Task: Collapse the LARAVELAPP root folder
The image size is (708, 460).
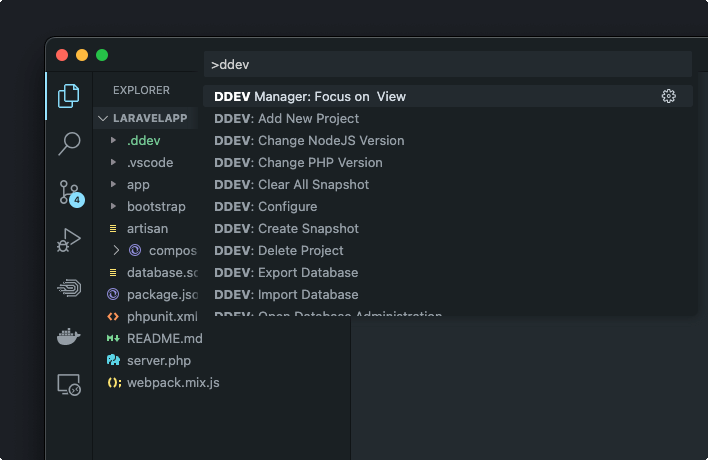Action: pyautogui.click(x=103, y=118)
